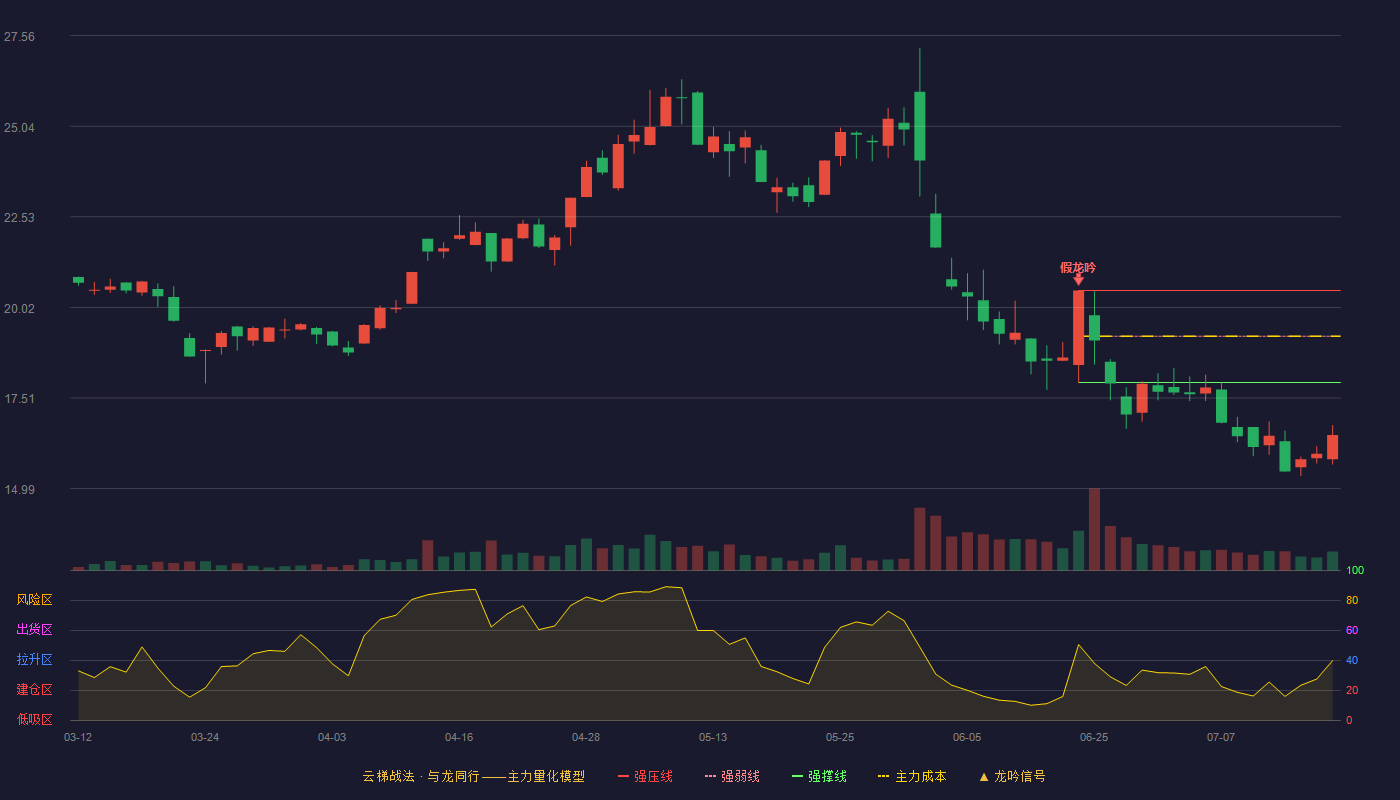Click the 05-13 date label
1400x800 pixels.
coord(713,737)
